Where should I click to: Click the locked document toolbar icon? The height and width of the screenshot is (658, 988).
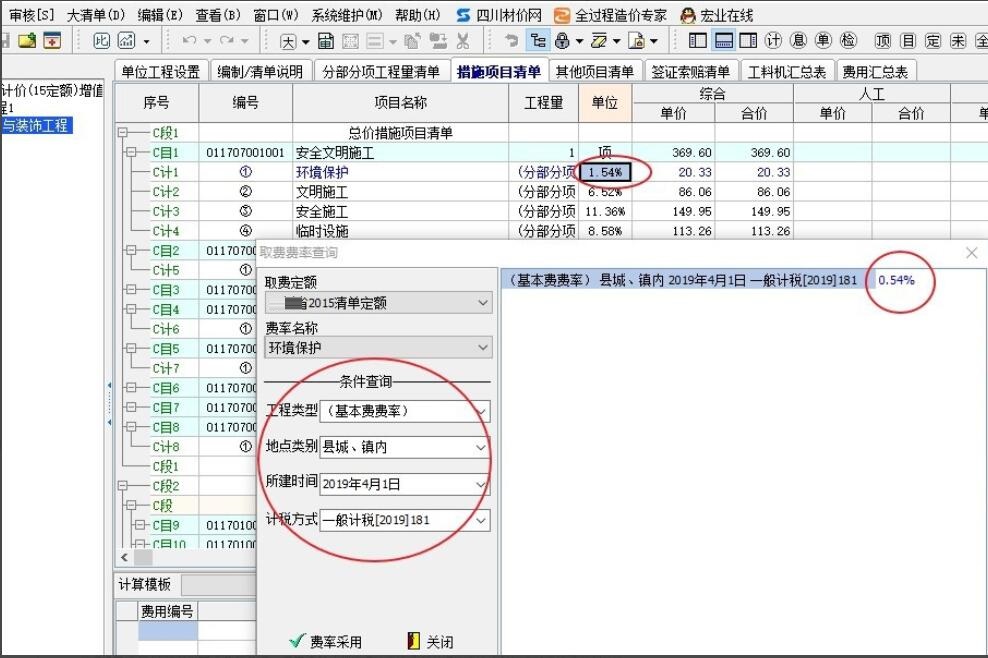637,42
